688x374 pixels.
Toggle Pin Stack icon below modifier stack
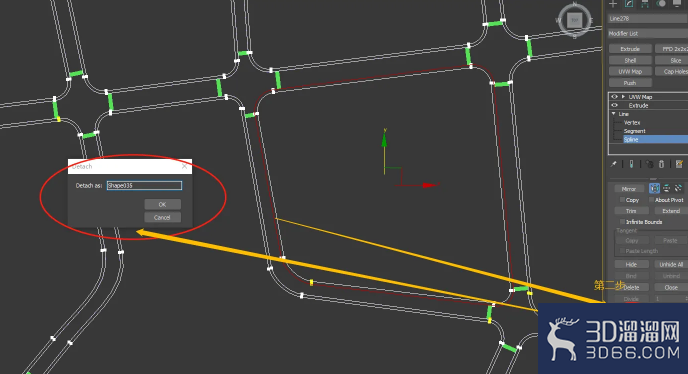tap(613, 164)
